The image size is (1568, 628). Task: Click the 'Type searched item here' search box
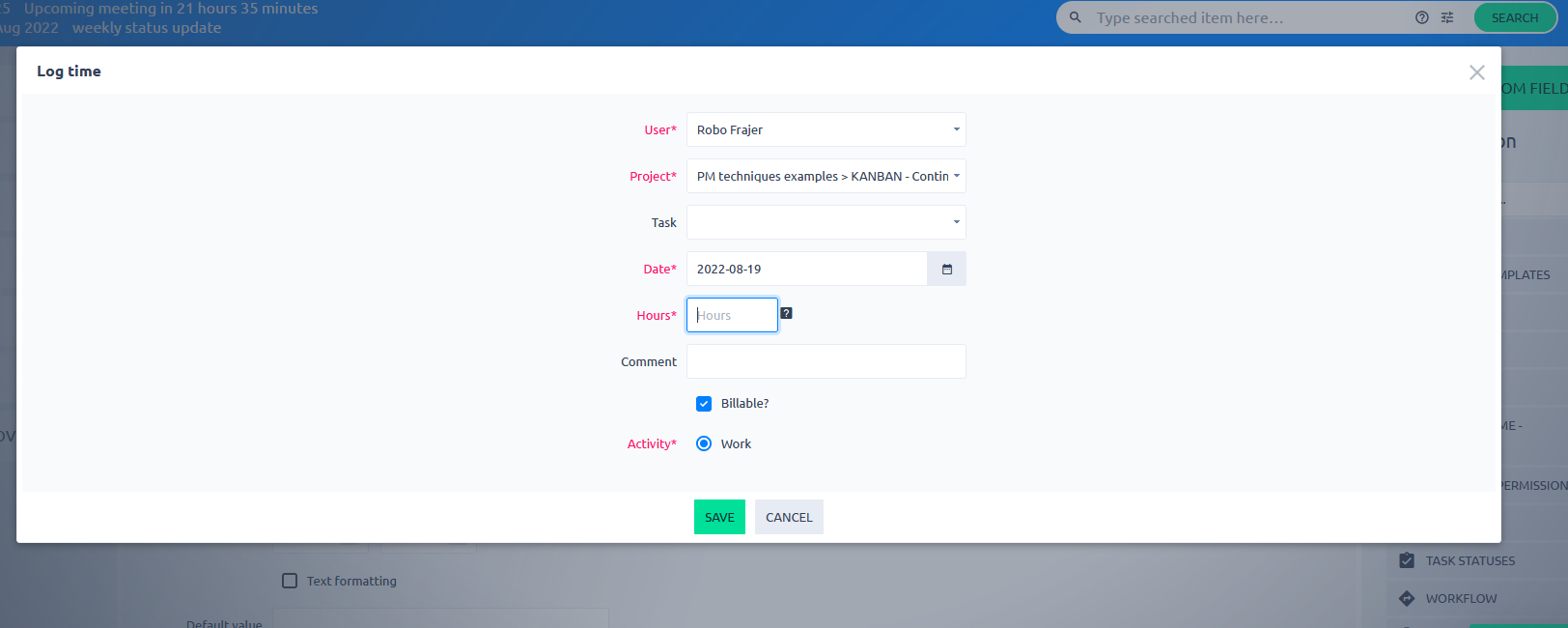(1246, 17)
